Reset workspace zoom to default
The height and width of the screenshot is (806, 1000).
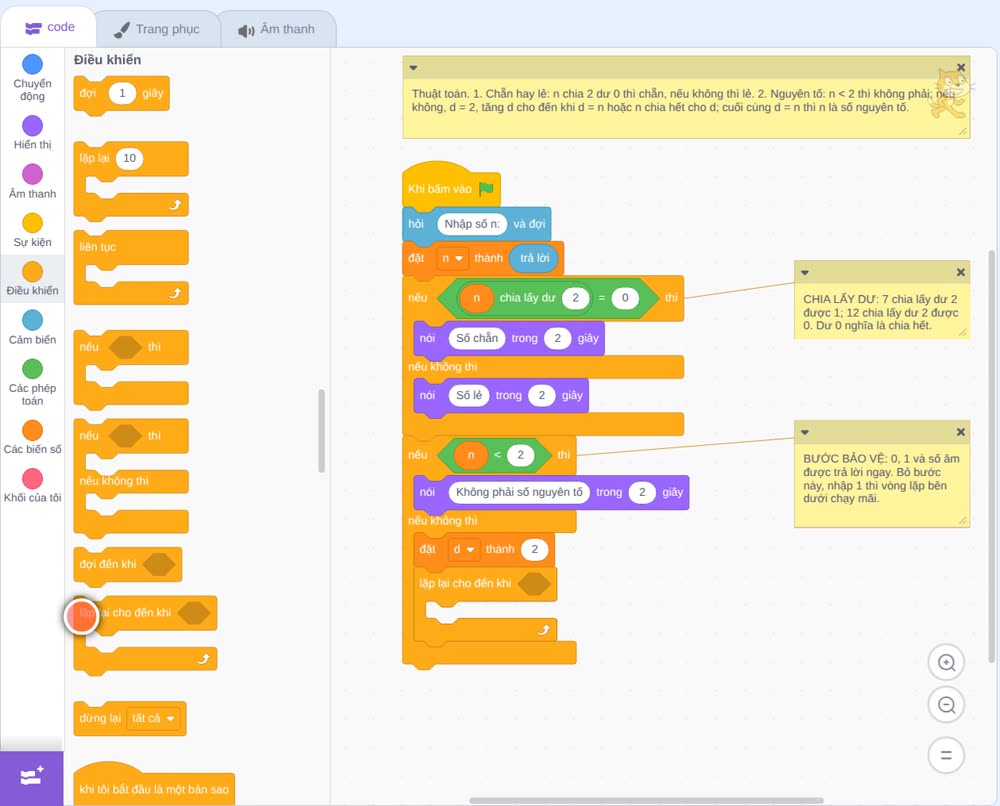[x=946, y=755]
